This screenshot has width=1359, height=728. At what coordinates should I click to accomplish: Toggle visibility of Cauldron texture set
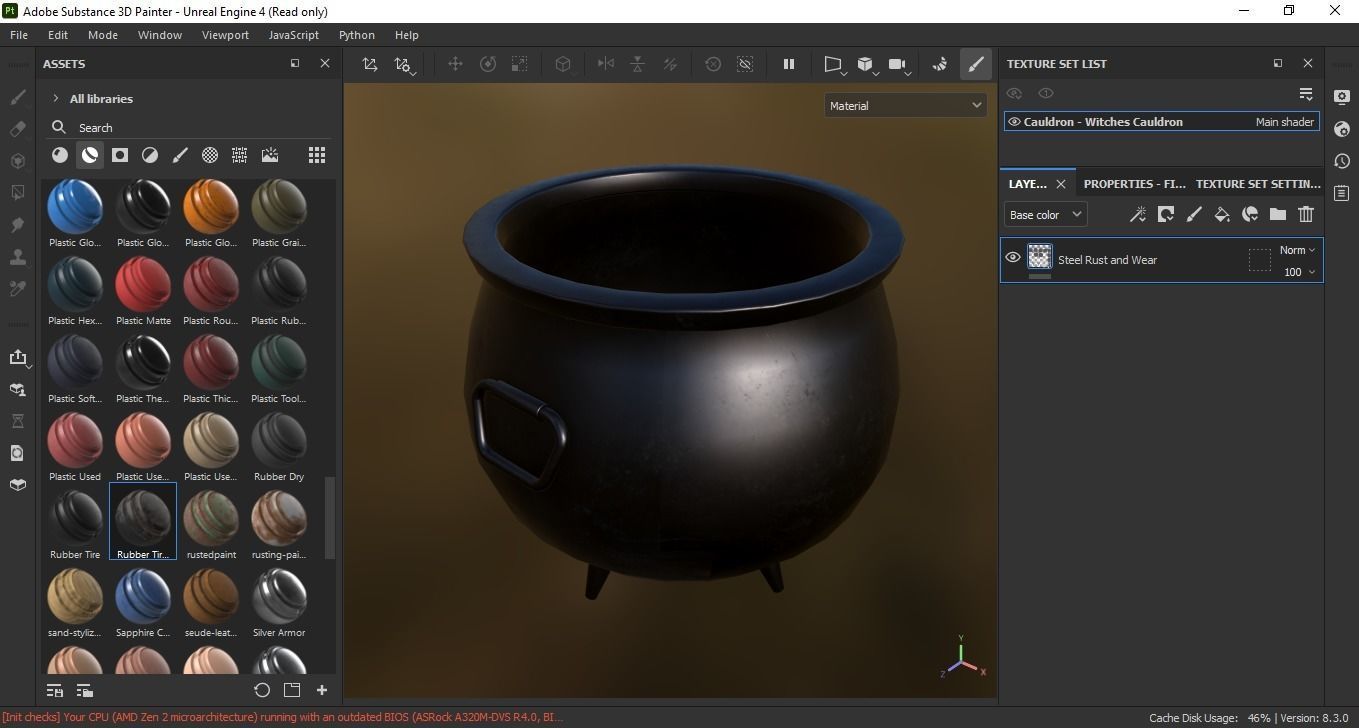click(x=1014, y=122)
